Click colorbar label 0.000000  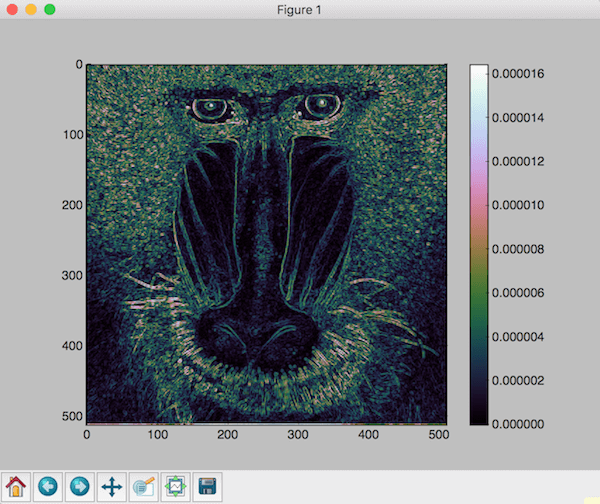coord(518,424)
